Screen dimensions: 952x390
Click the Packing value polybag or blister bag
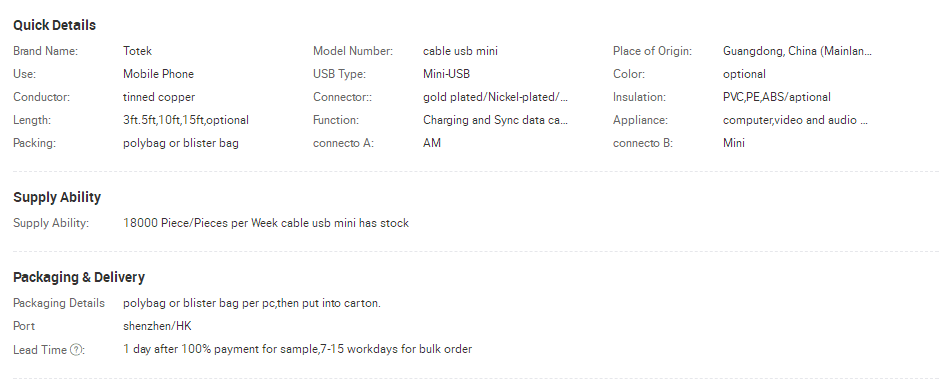click(181, 143)
